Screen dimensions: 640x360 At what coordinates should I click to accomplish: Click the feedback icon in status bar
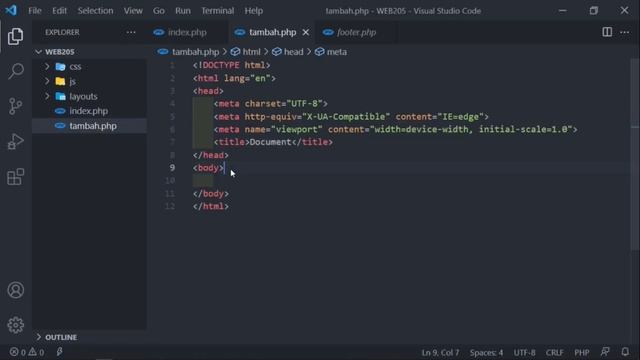(605, 351)
